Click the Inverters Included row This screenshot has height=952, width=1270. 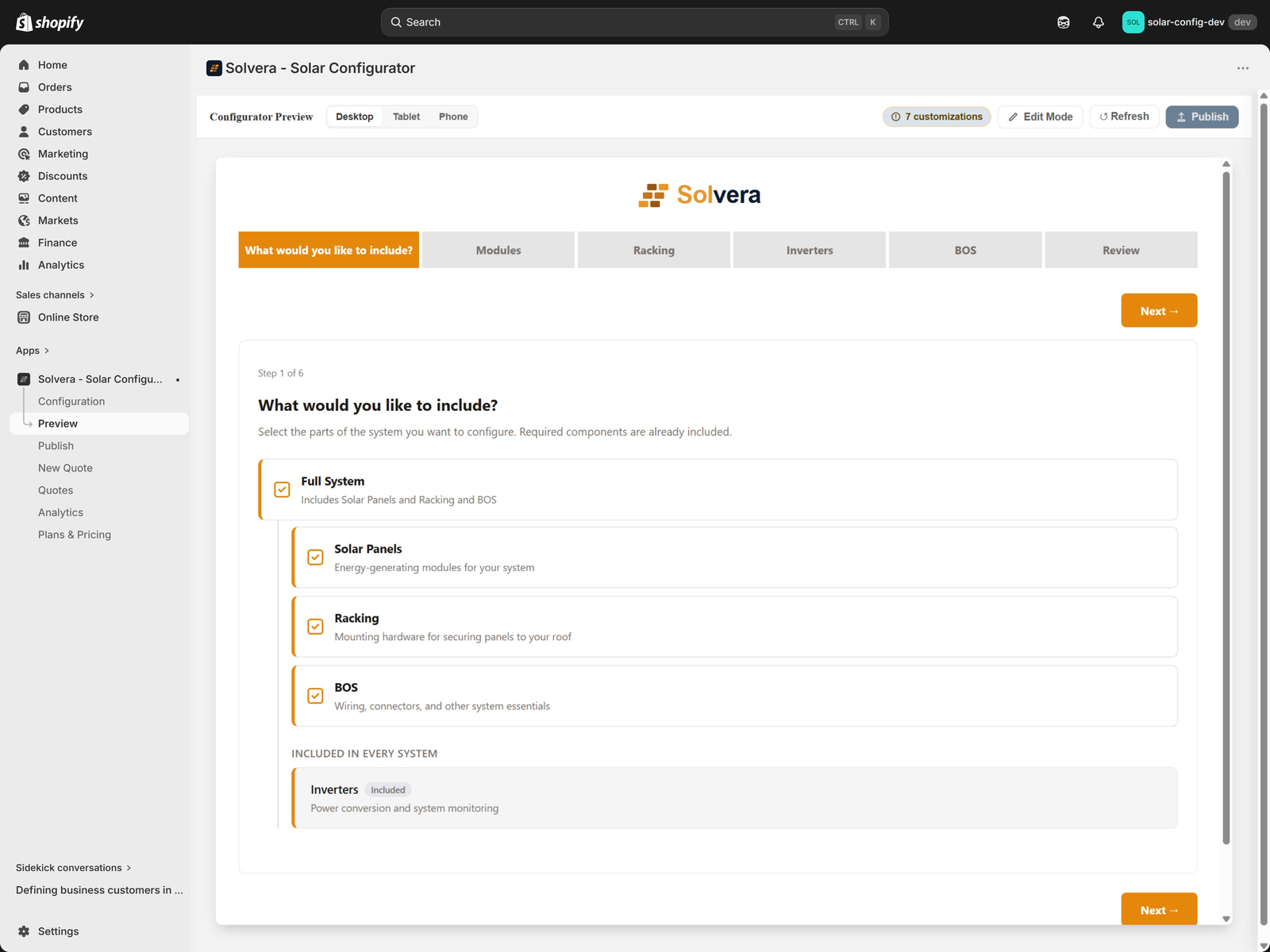[735, 798]
